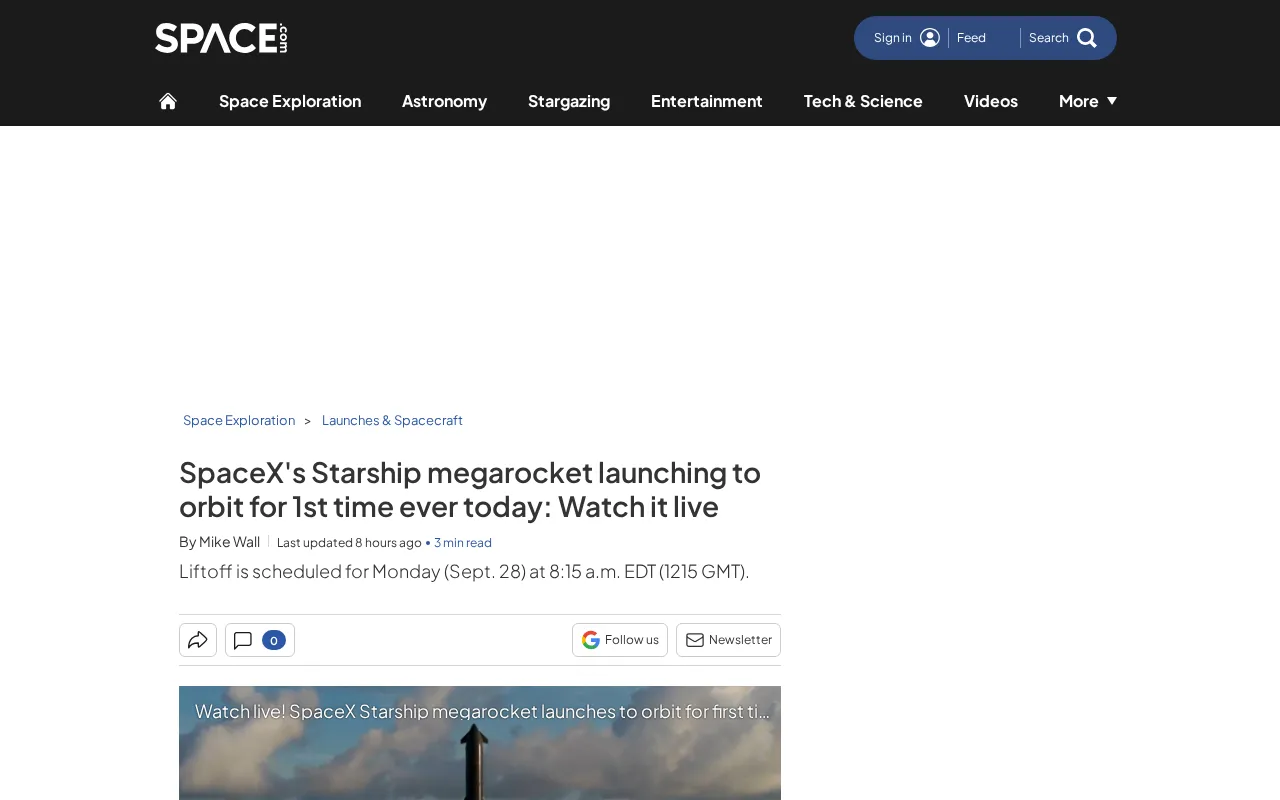Open the Feed link
1280x800 pixels.
tap(971, 38)
